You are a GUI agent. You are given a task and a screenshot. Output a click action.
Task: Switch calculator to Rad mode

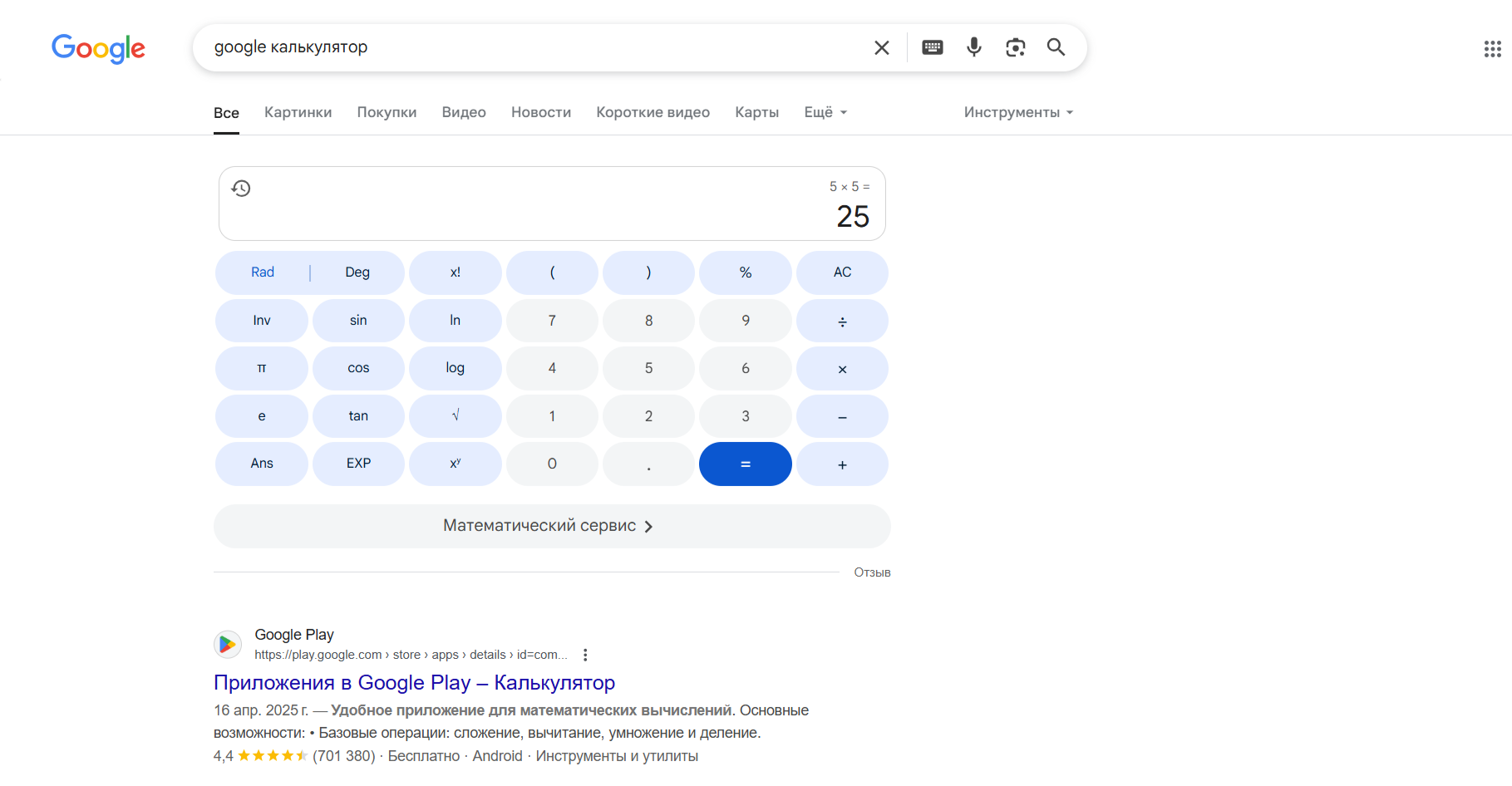pyautogui.click(x=263, y=273)
